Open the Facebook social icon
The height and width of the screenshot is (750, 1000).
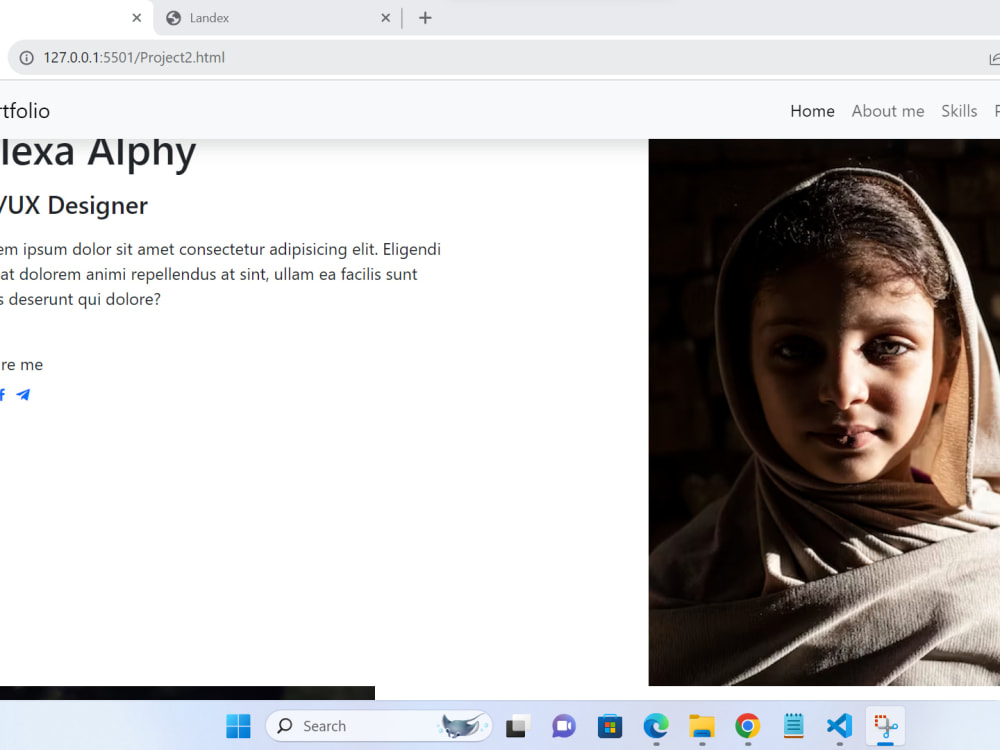coord(3,395)
